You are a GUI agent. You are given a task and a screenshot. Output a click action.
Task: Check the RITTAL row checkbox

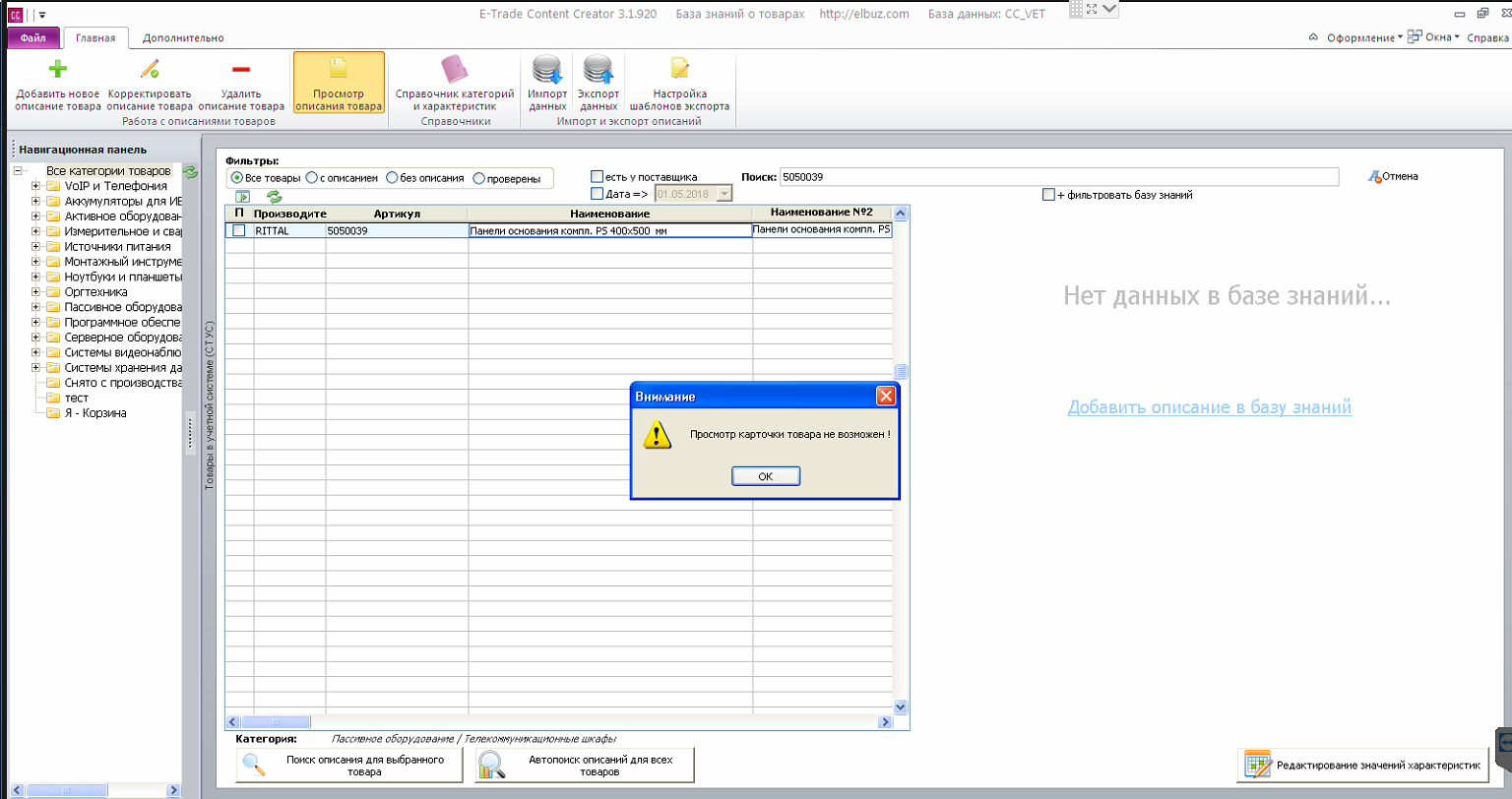click(x=238, y=230)
